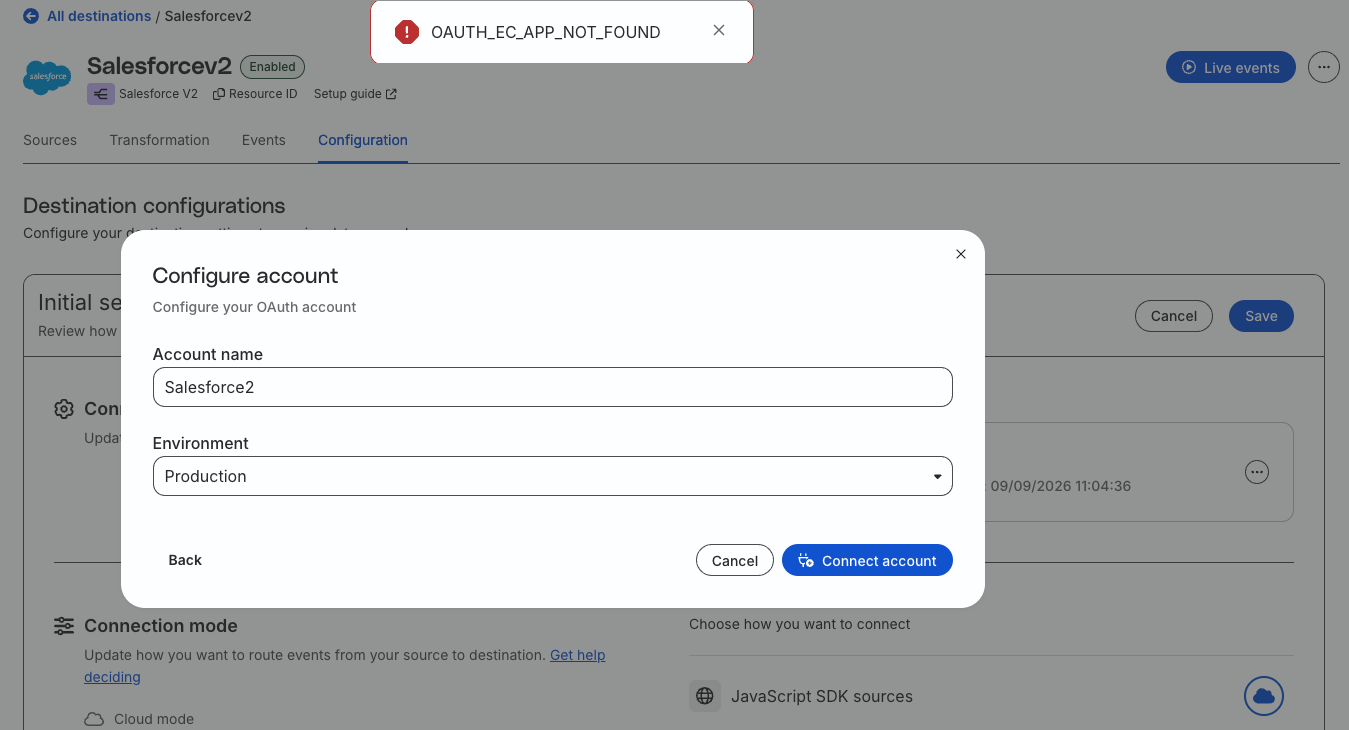This screenshot has height=730, width=1349.
Task: Dismiss the OAUTH_EC_APP_NOT_FOUND notification
Action: tap(719, 31)
